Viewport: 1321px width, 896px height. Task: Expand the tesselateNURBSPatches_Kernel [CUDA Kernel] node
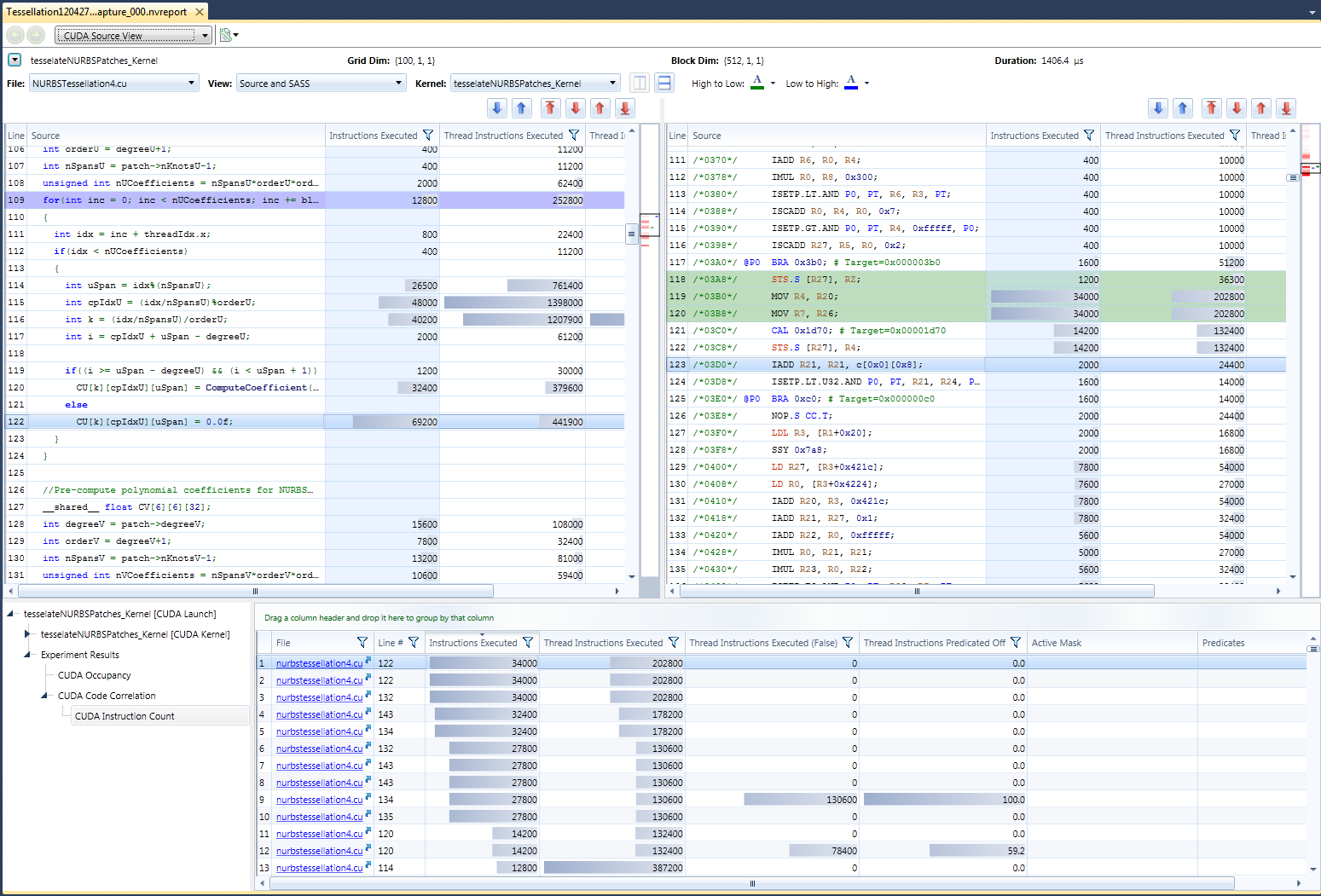pos(28,634)
